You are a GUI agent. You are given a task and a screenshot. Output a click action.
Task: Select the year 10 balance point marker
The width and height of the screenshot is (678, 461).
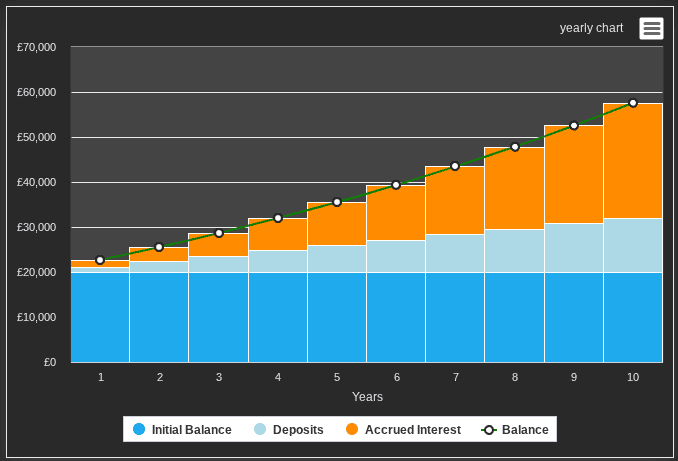tap(633, 103)
